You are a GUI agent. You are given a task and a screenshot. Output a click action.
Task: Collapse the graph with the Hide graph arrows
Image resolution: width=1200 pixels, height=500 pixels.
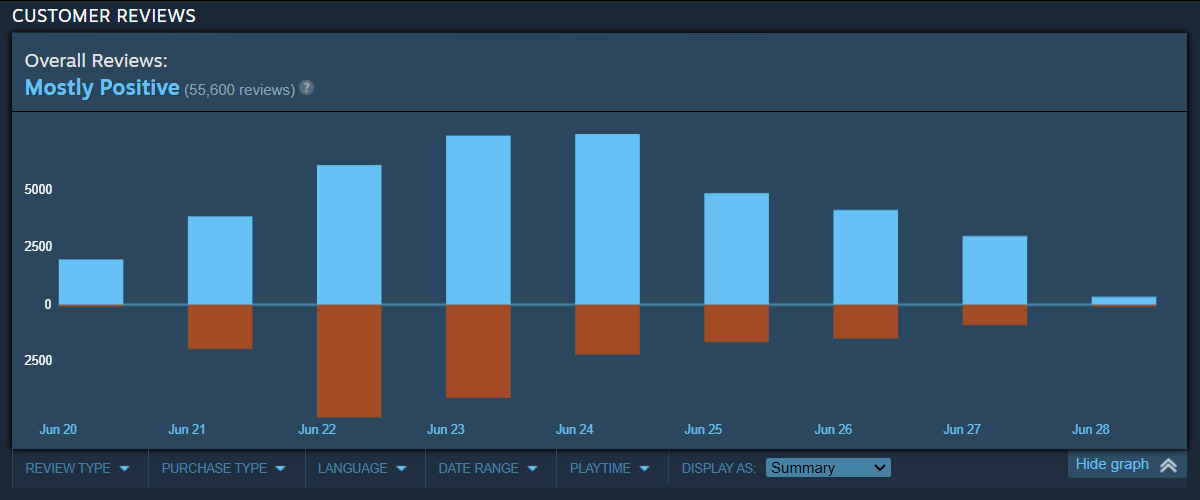click(1168, 465)
